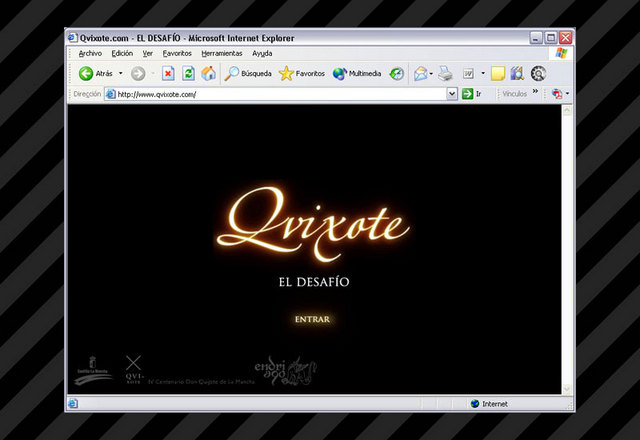Expand the Edit with Word dropdown arrow

(x=483, y=73)
